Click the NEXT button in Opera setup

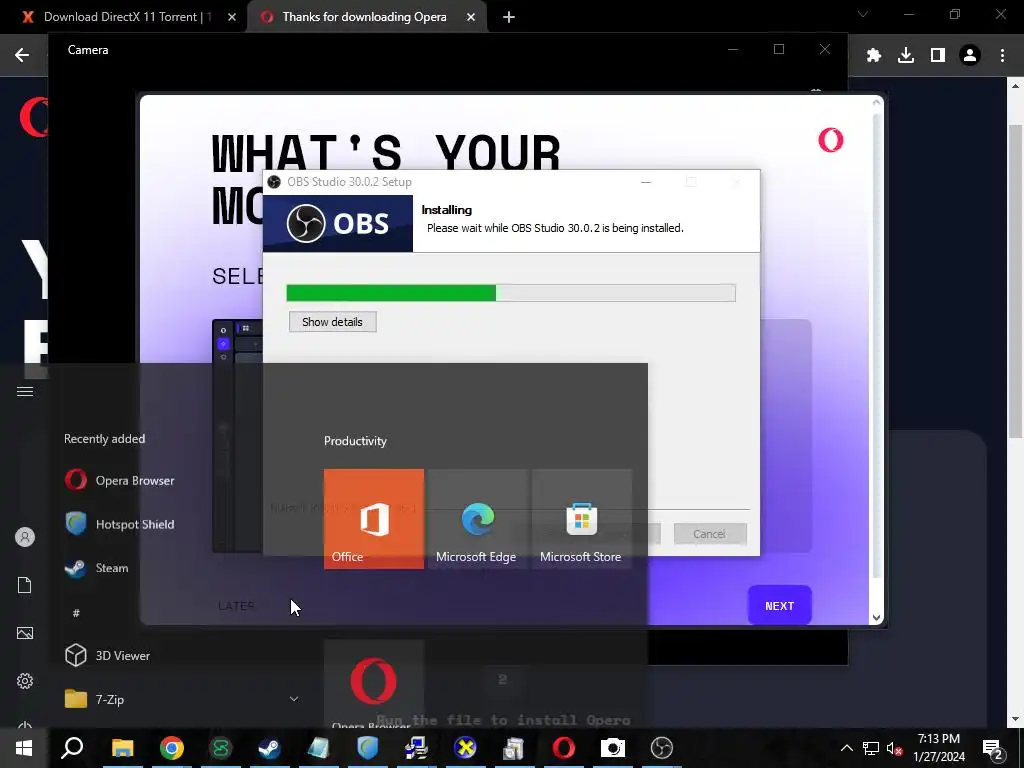coord(780,606)
